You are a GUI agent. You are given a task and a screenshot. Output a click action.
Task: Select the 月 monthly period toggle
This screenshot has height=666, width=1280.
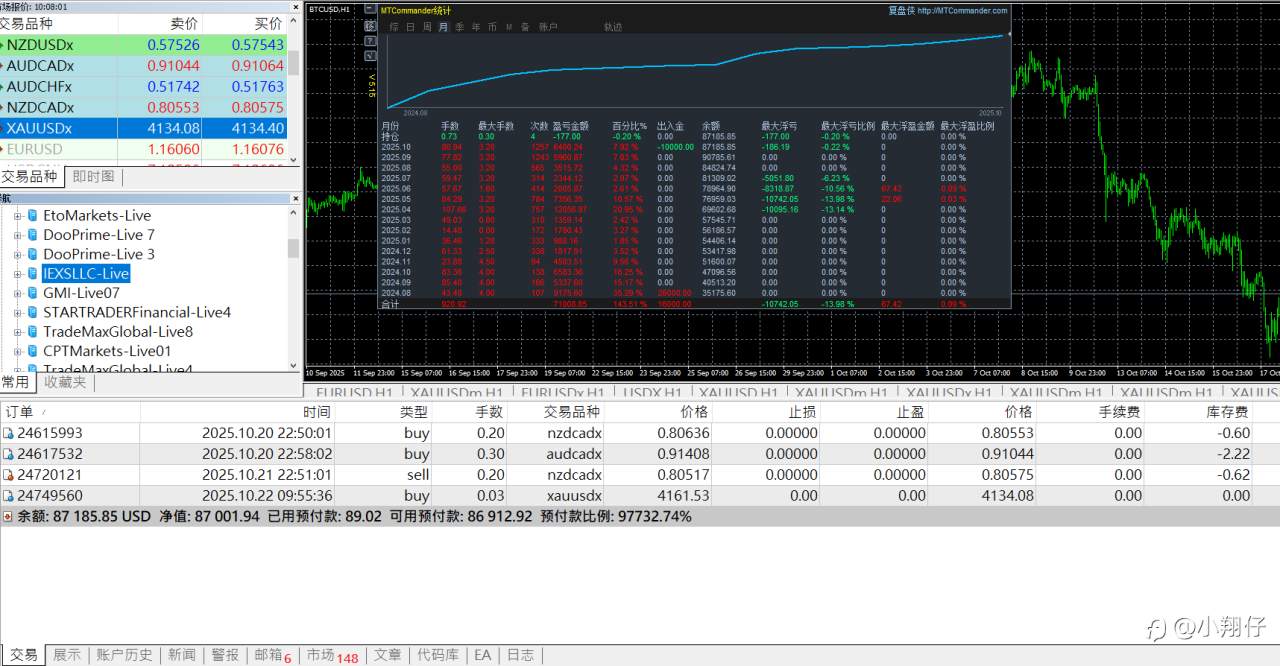(x=443, y=27)
